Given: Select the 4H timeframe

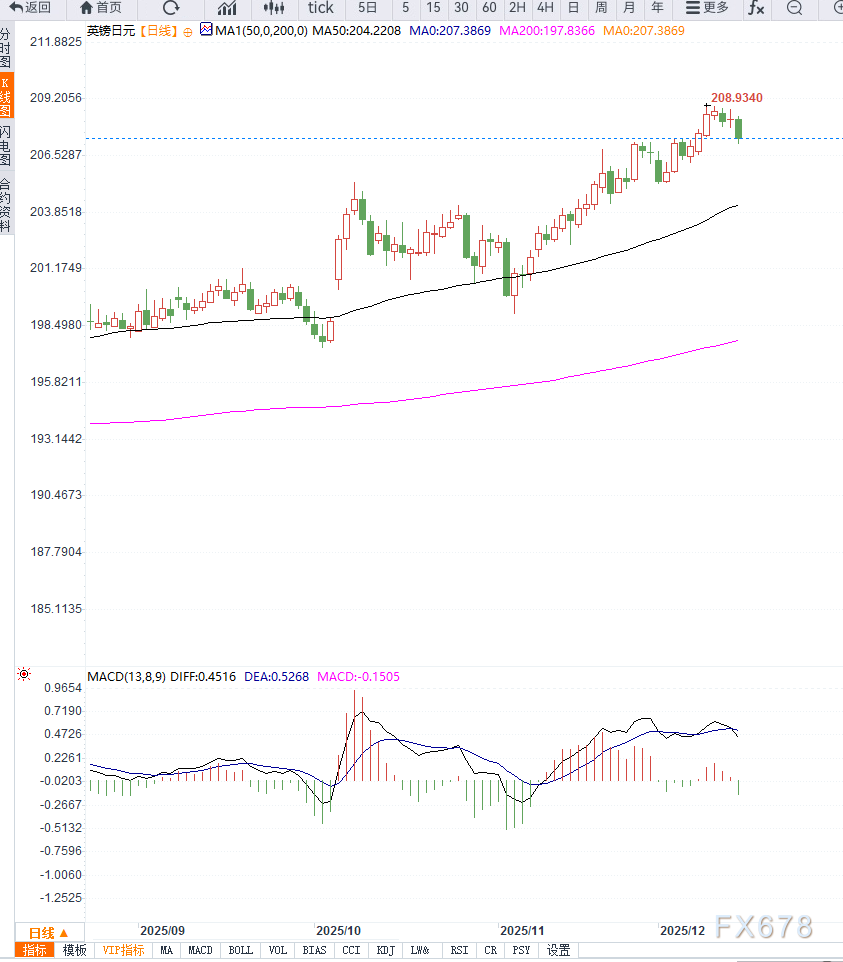Looking at the screenshot, I should click(x=545, y=8).
